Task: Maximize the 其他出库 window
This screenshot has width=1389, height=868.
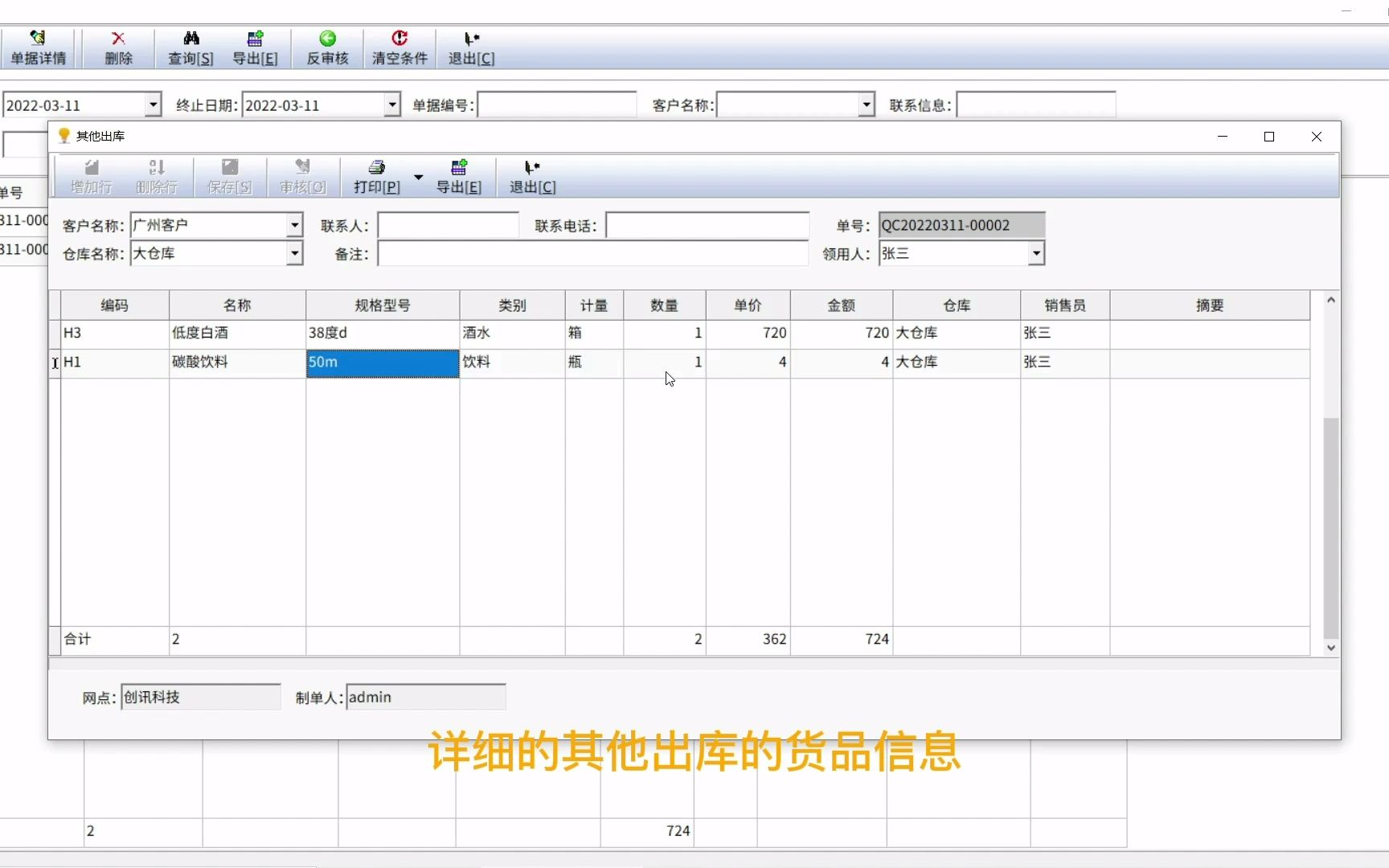Action: click(1269, 137)
